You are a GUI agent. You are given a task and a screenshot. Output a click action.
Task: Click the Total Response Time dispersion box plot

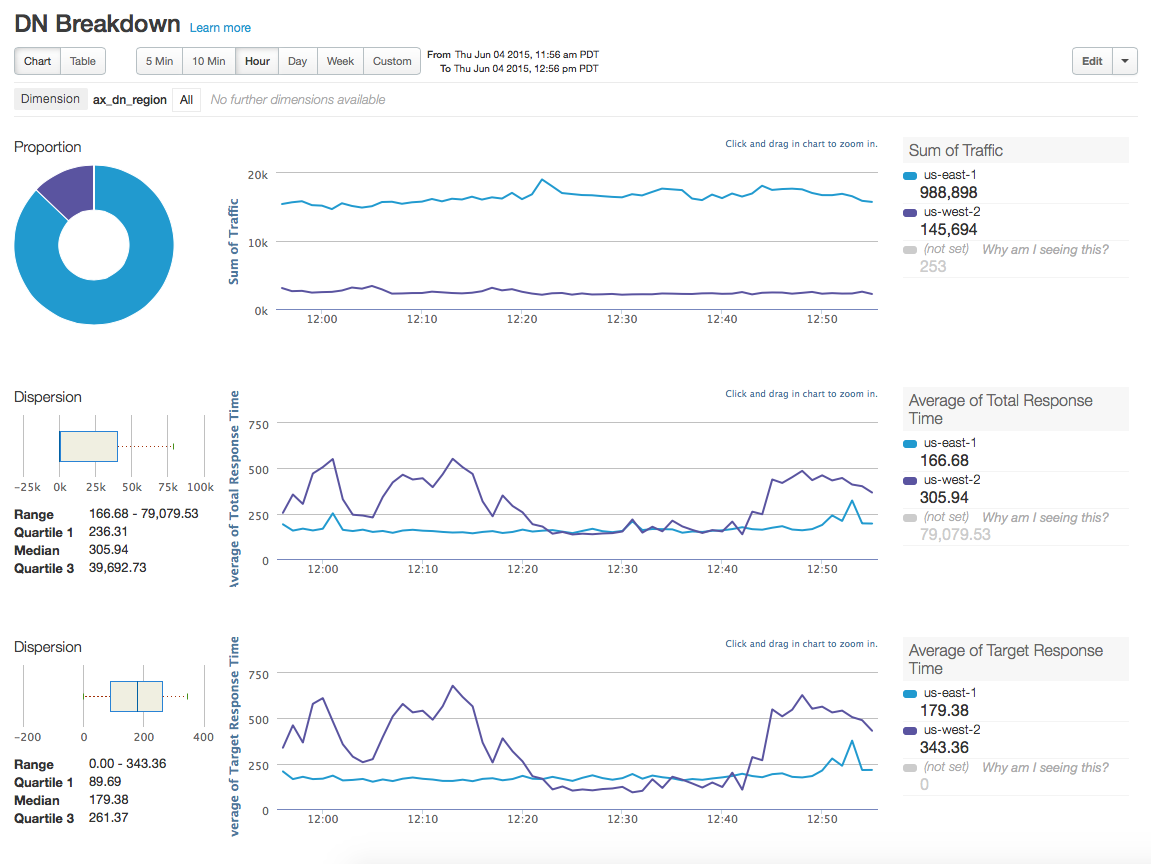[89, 446]
